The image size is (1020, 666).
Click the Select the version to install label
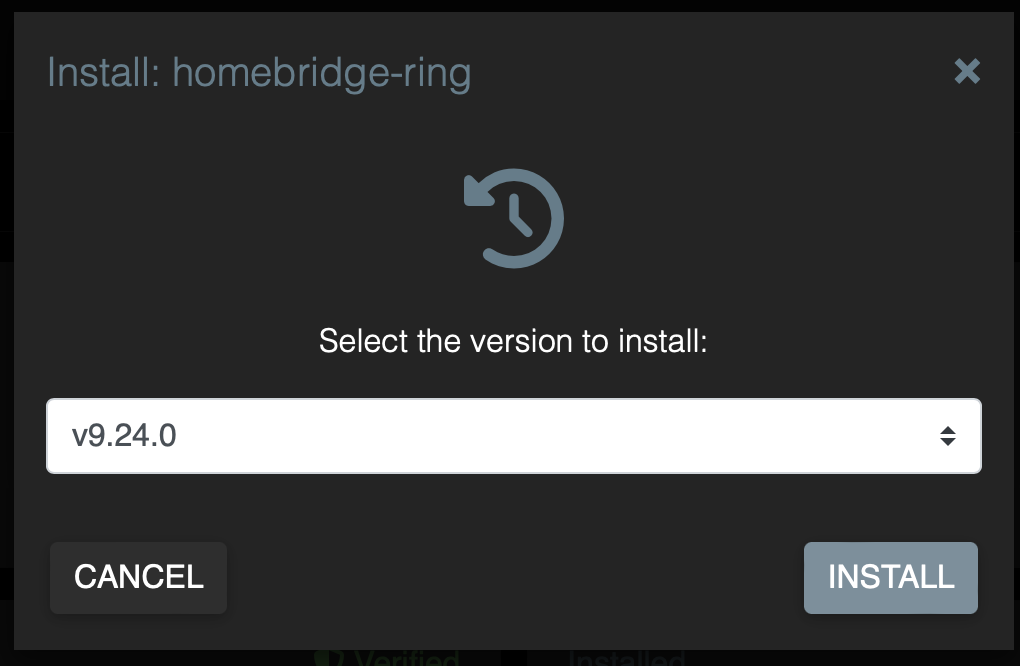512,341
